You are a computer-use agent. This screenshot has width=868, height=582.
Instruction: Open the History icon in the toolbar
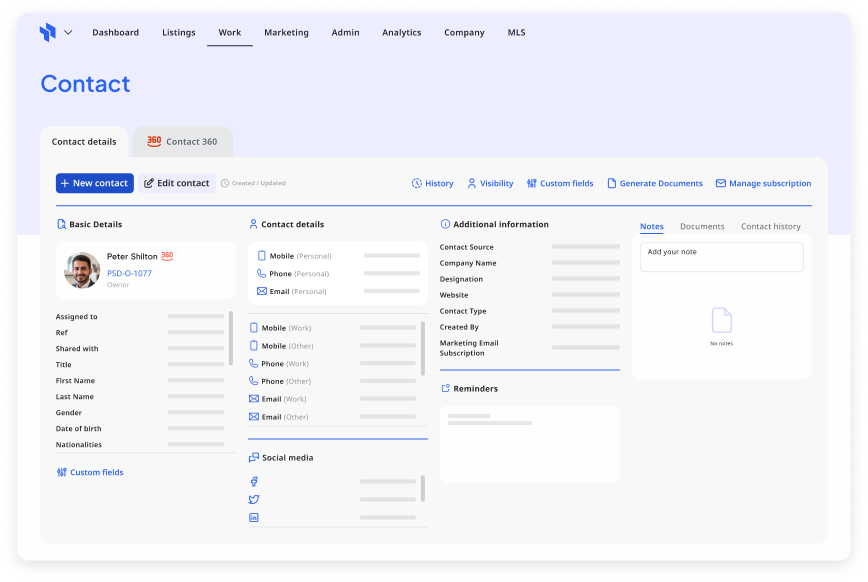[x=419, y=183]
